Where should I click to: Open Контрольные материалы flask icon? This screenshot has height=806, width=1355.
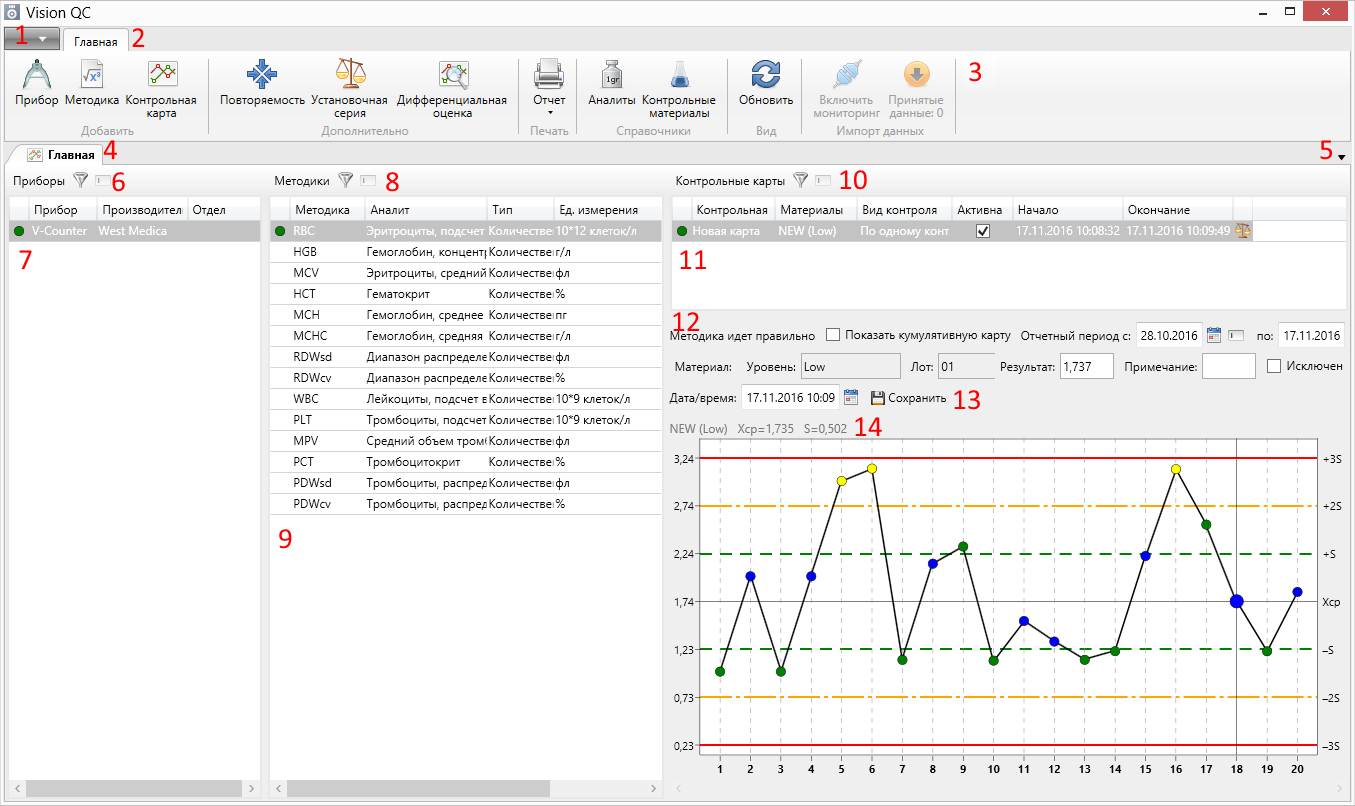pyautogui.click(x=679, y=90)
